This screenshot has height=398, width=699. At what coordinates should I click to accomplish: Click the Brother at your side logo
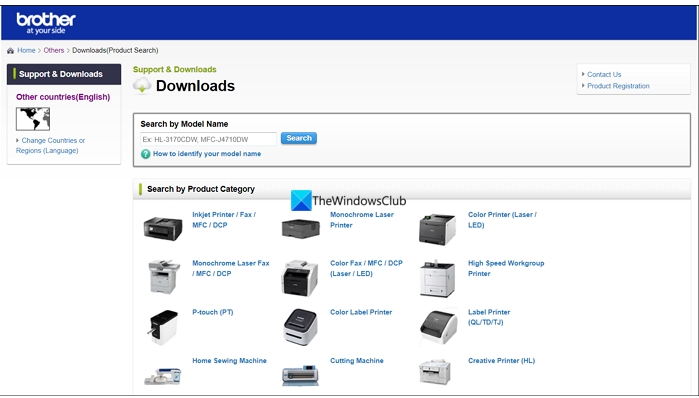46,23
